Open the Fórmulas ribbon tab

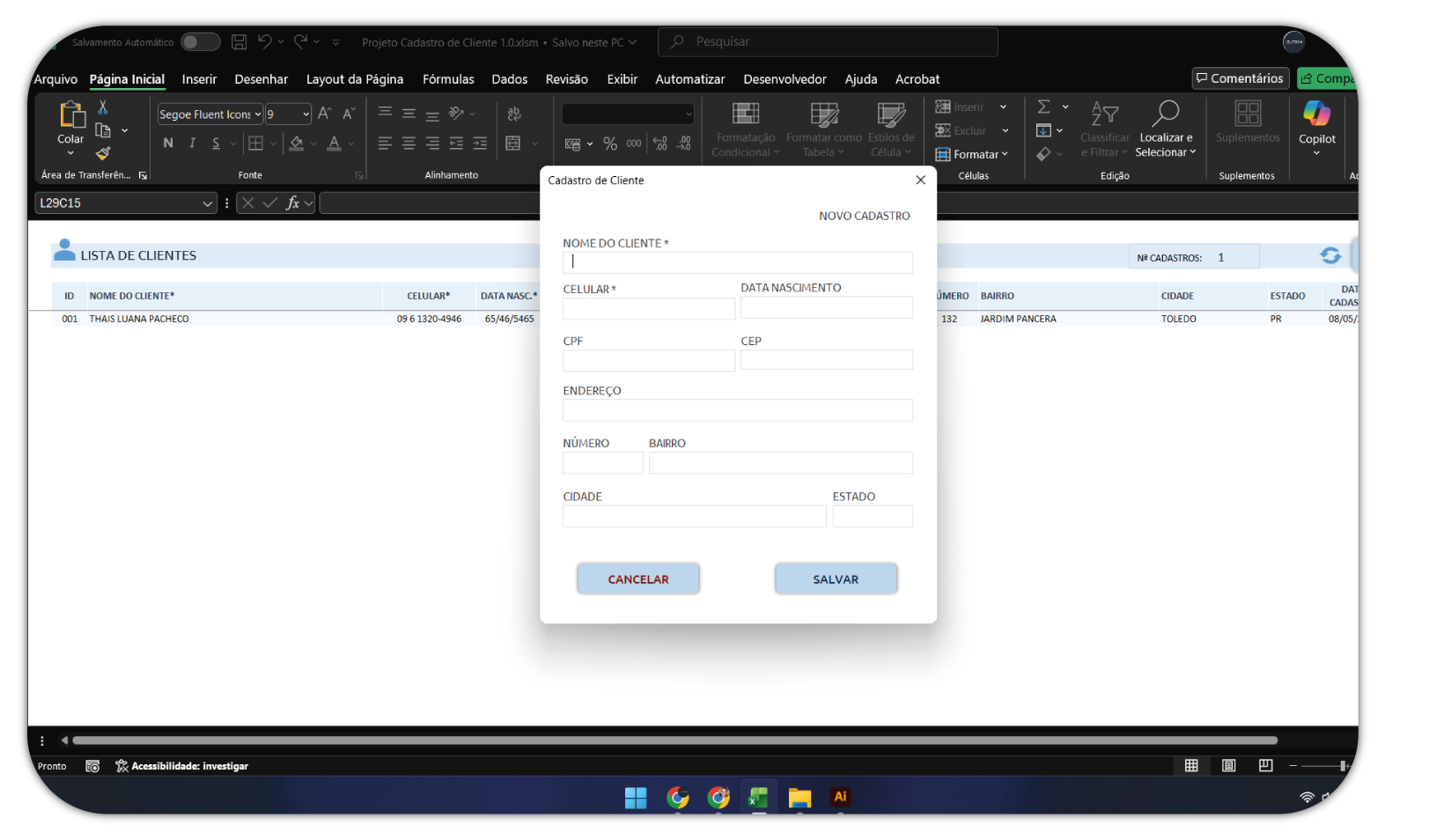click(x=447, y=79)
